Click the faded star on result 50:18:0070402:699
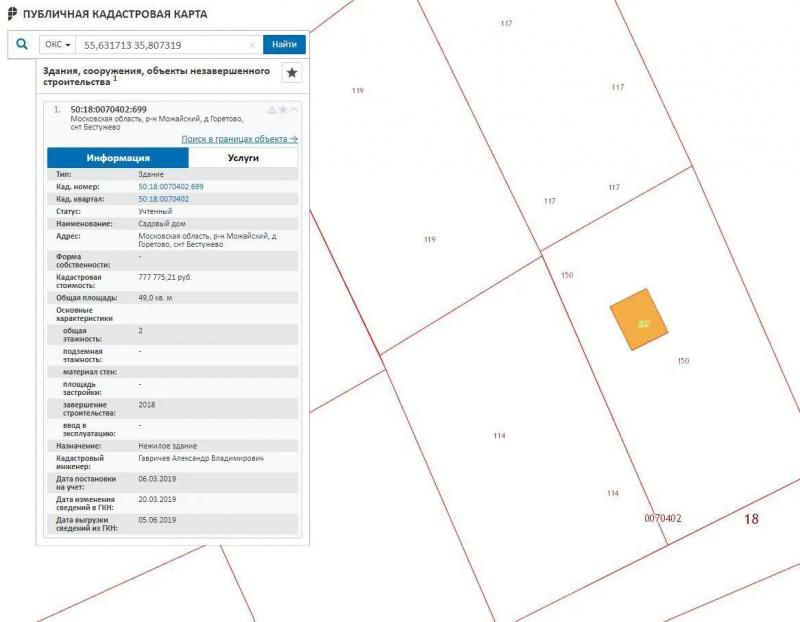 point(283,110)
